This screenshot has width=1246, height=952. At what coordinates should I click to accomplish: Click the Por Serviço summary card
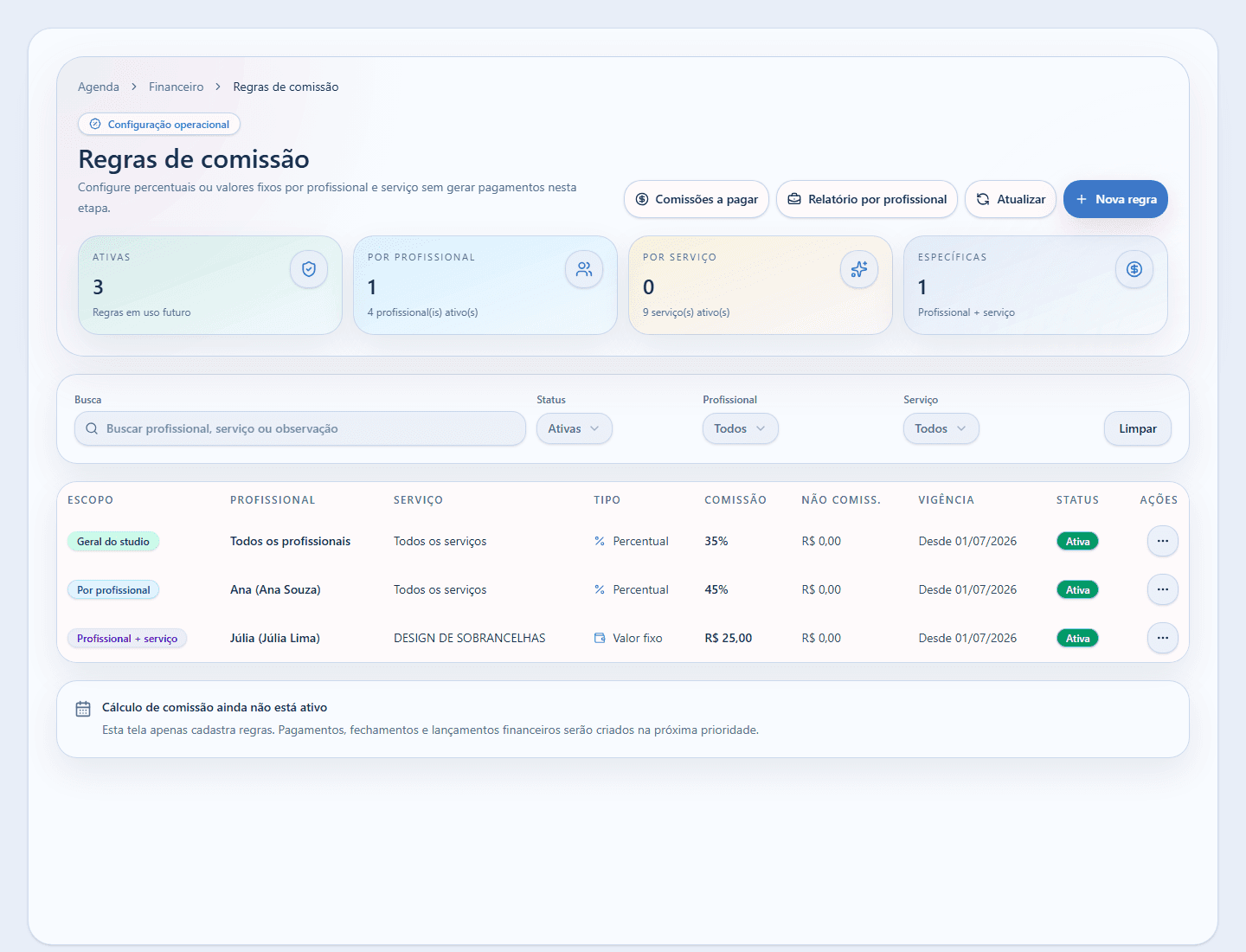761,285
